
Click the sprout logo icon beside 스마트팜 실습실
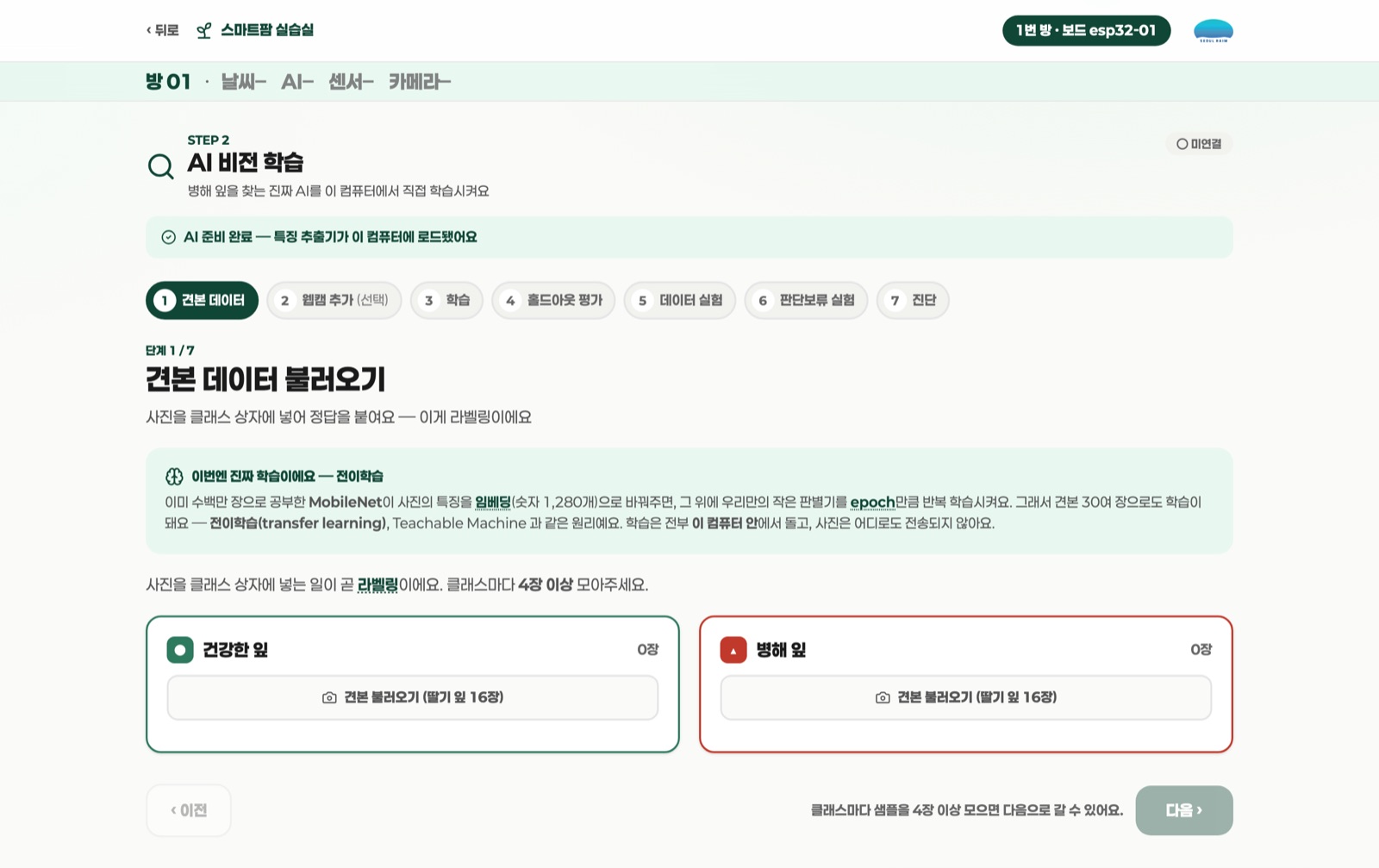pyautogui.click(x=204, y=31)
